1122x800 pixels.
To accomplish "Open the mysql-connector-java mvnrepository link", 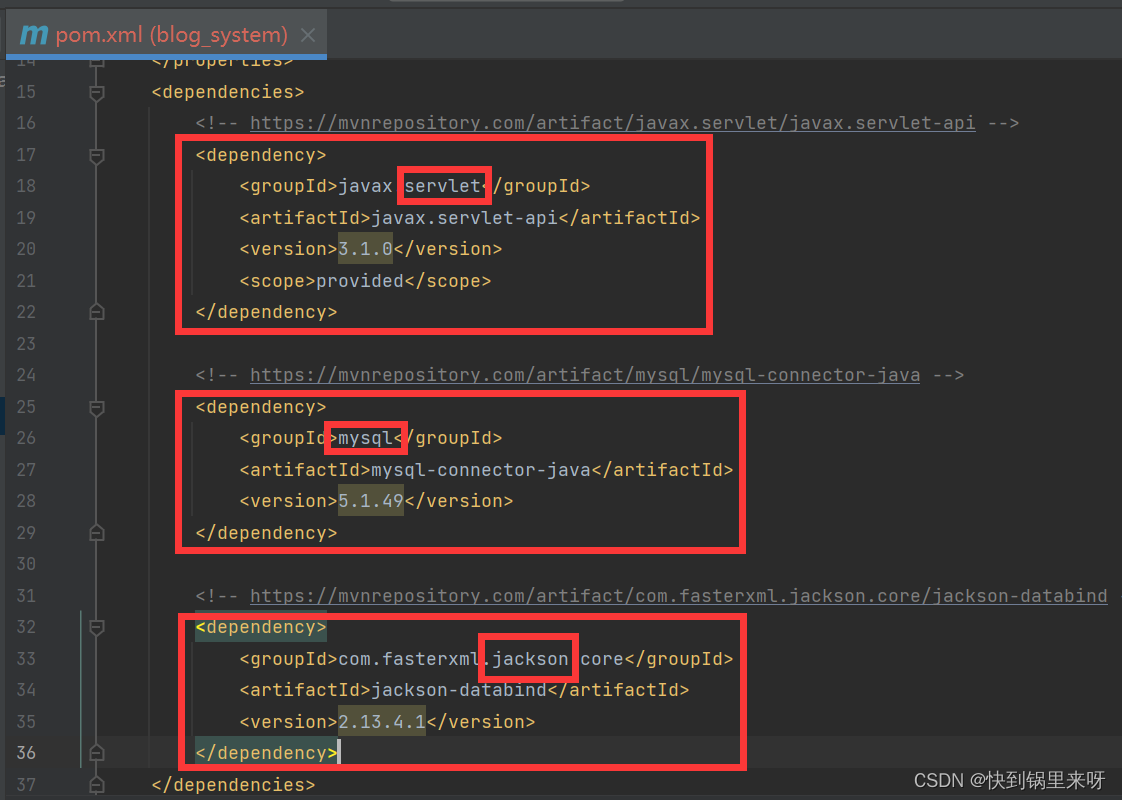I will coord(585,375).
